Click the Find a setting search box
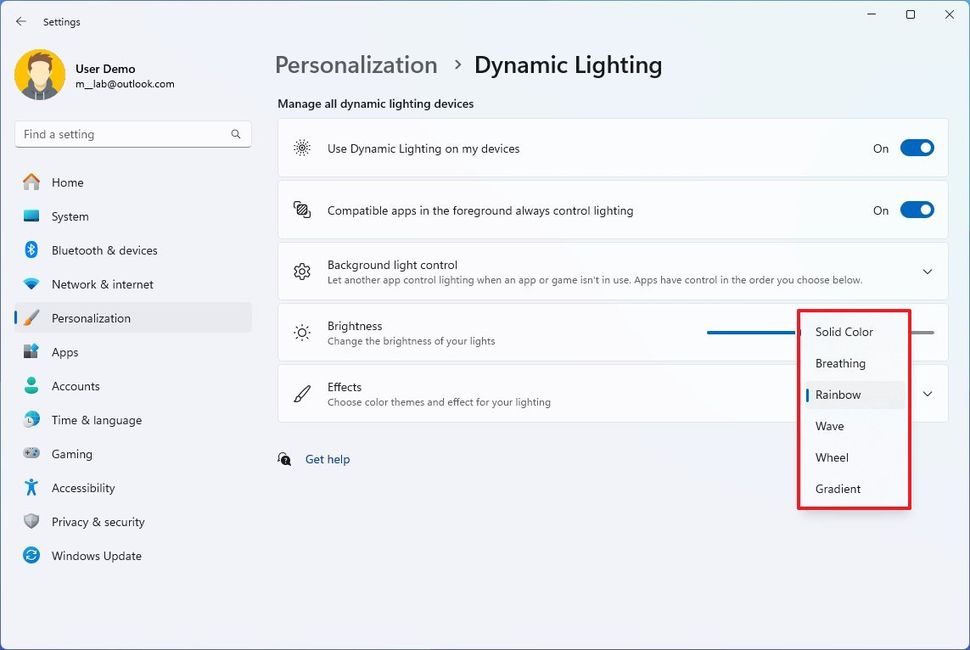Viewport: 970px width, 650px height. click(x=125, y=134)
